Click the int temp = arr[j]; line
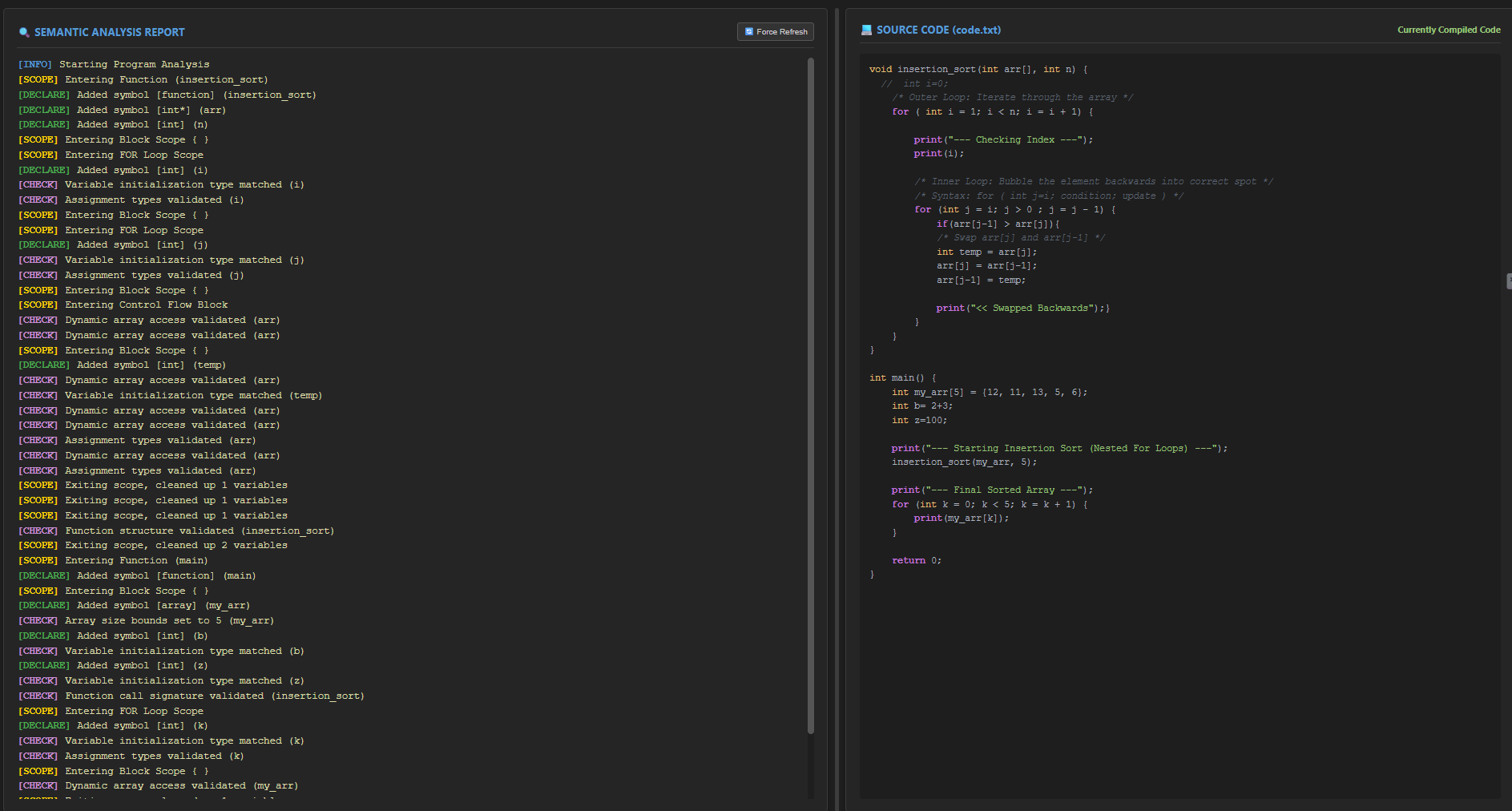The width and height of the screenshot is (1512, 811). [986, 252]
